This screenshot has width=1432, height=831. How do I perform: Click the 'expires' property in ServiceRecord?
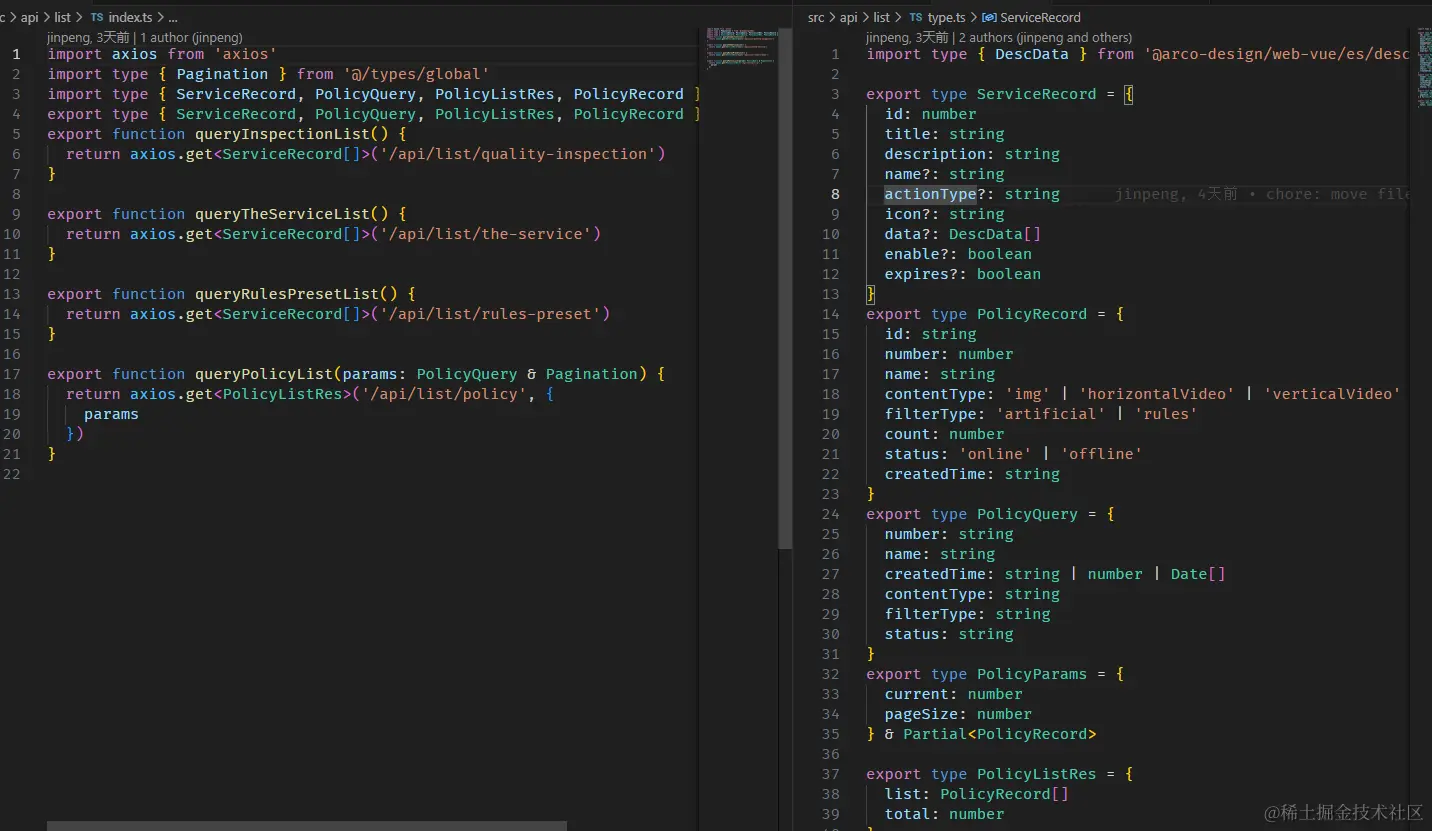[916, 274]
